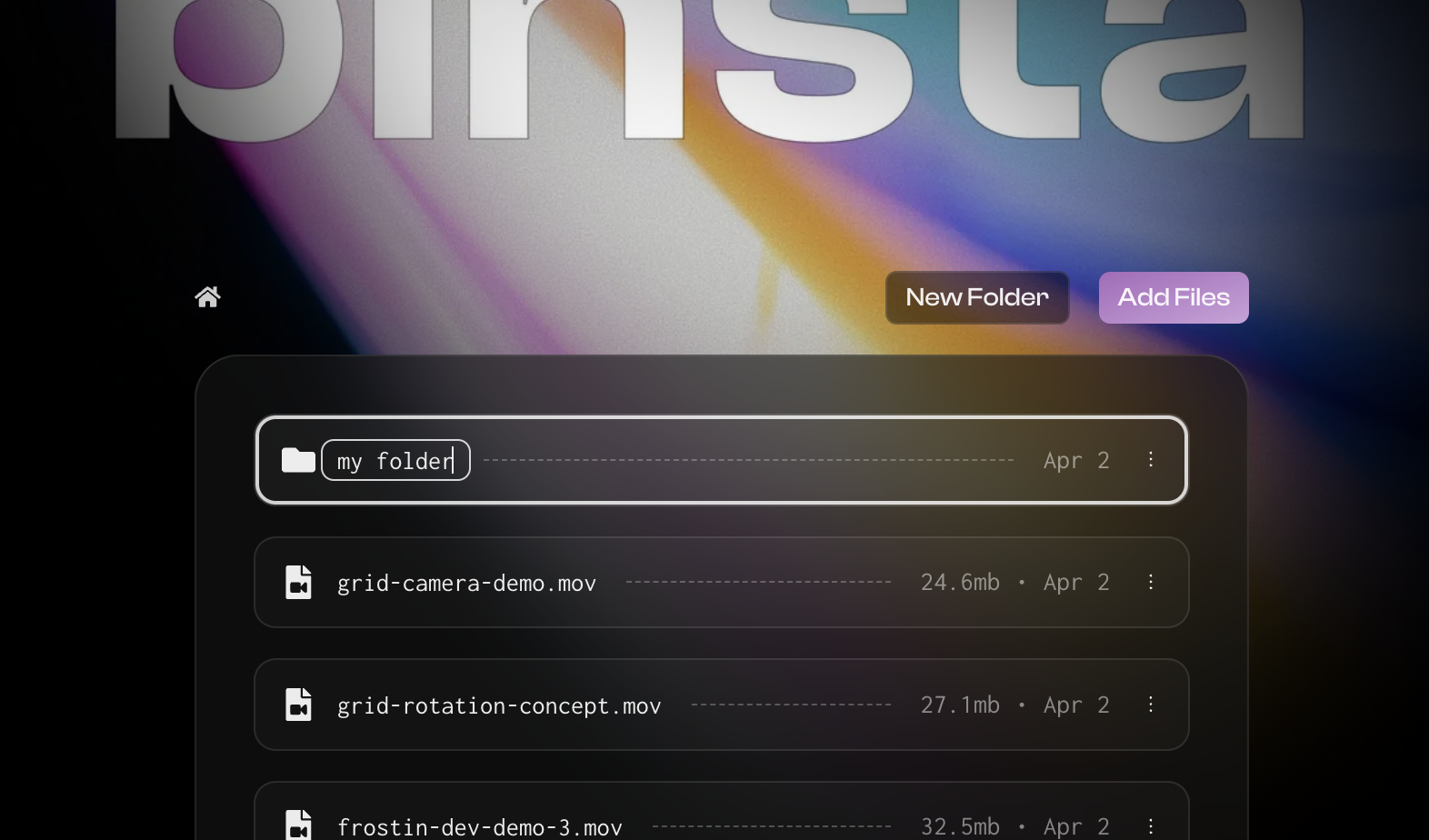Open grid-camera-demo.mov file
Screen dimensions: 1429x840
tap(466, 583)
